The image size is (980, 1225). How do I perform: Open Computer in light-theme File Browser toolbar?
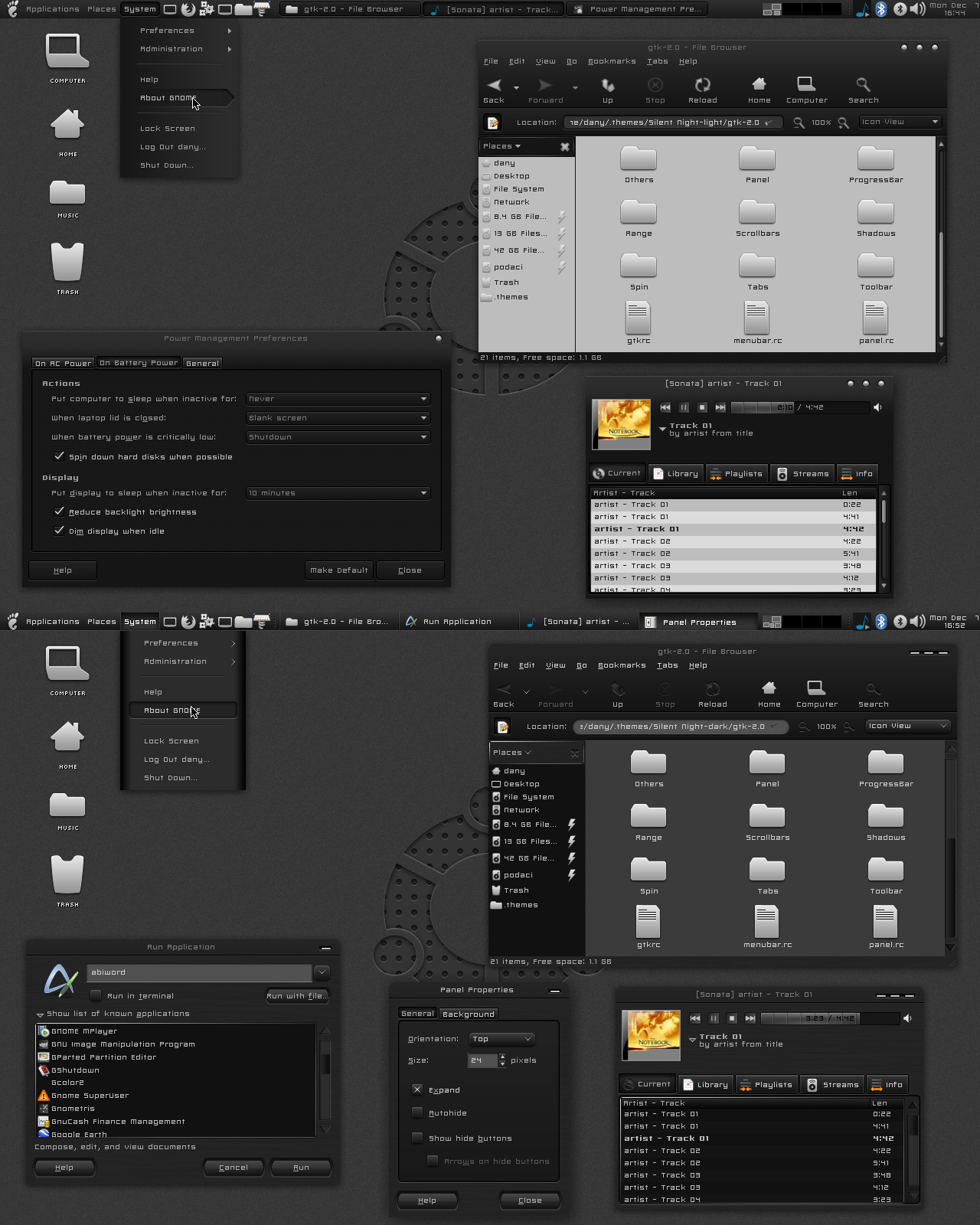[806, 84]
